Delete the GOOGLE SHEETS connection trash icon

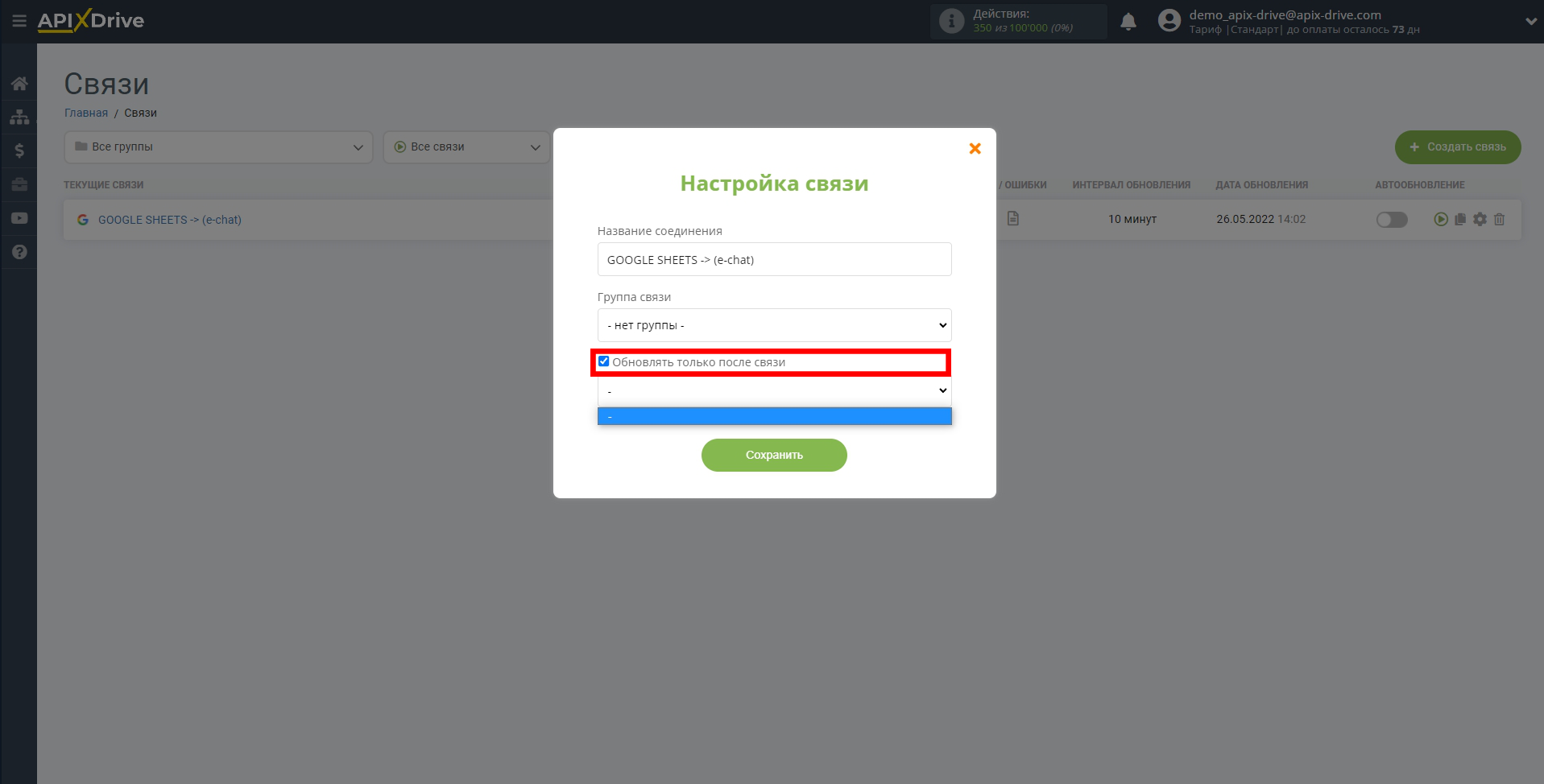pos(1499,219)
